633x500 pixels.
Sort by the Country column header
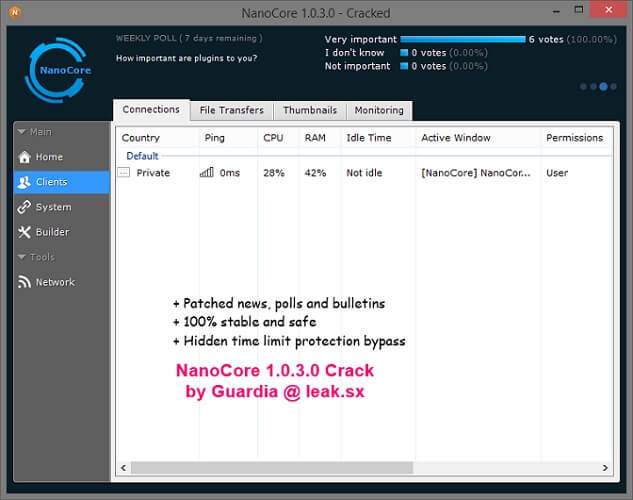coord(157,138)
